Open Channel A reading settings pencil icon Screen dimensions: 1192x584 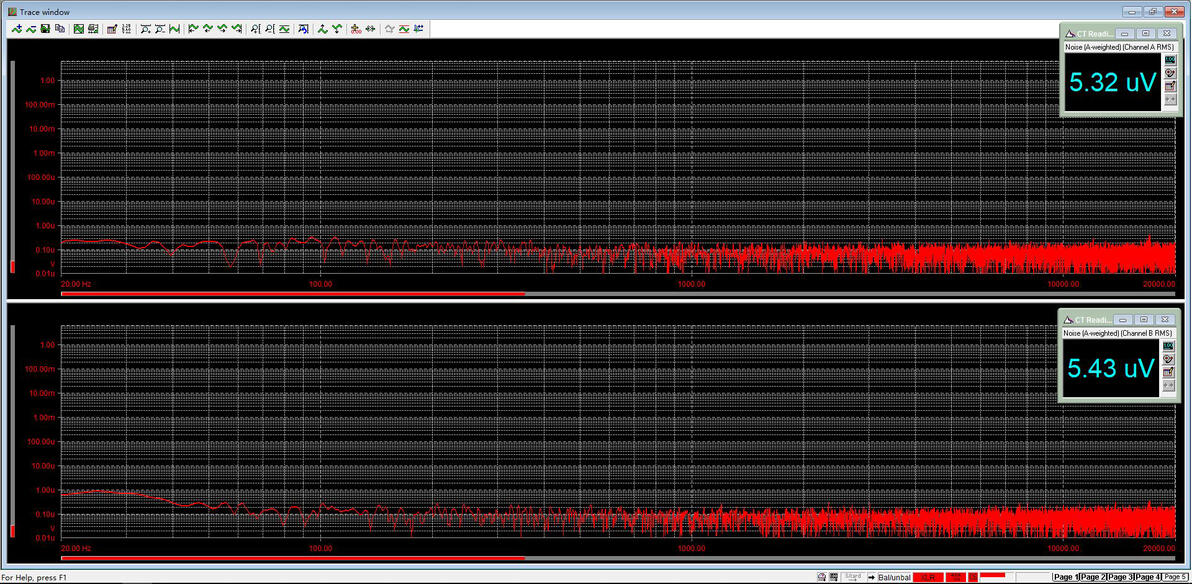[x=1170, y=86]
